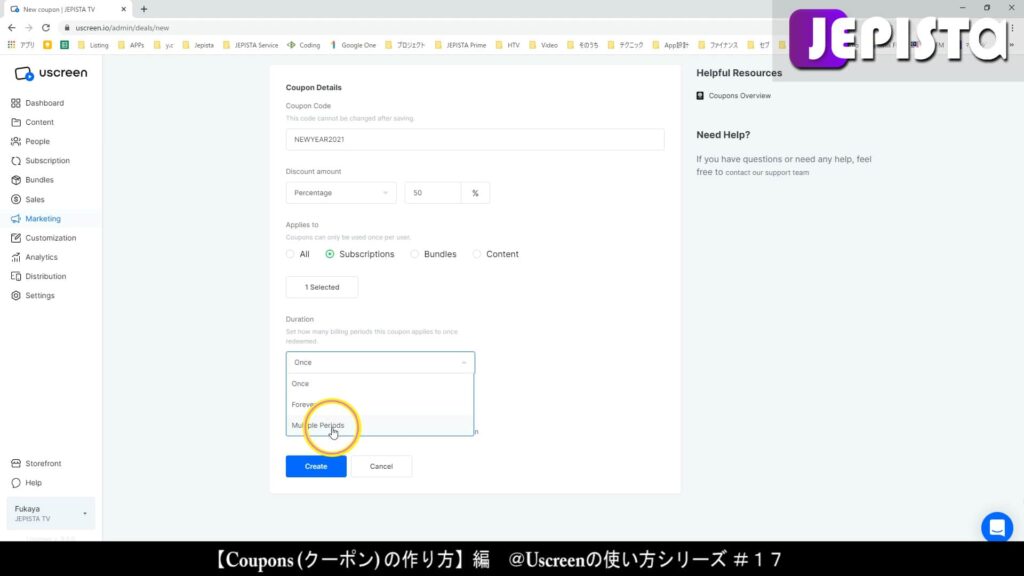The height and width of the screenshot is (576, 1024).
Task: Open the JEPISTA Service bookmark folder
Action: point(251,45)
